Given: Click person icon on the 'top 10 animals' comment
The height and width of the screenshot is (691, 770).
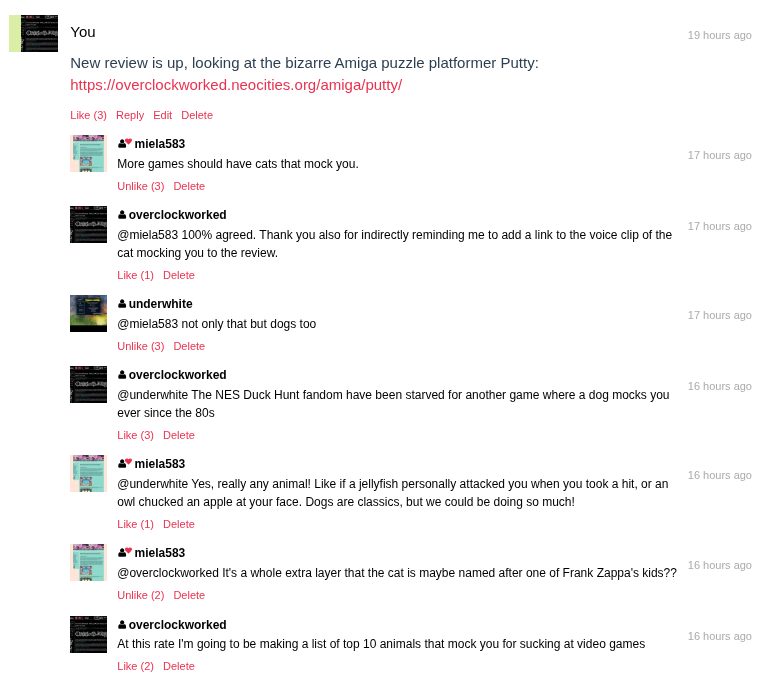Looking at the screenshot, I should [122, 625].
